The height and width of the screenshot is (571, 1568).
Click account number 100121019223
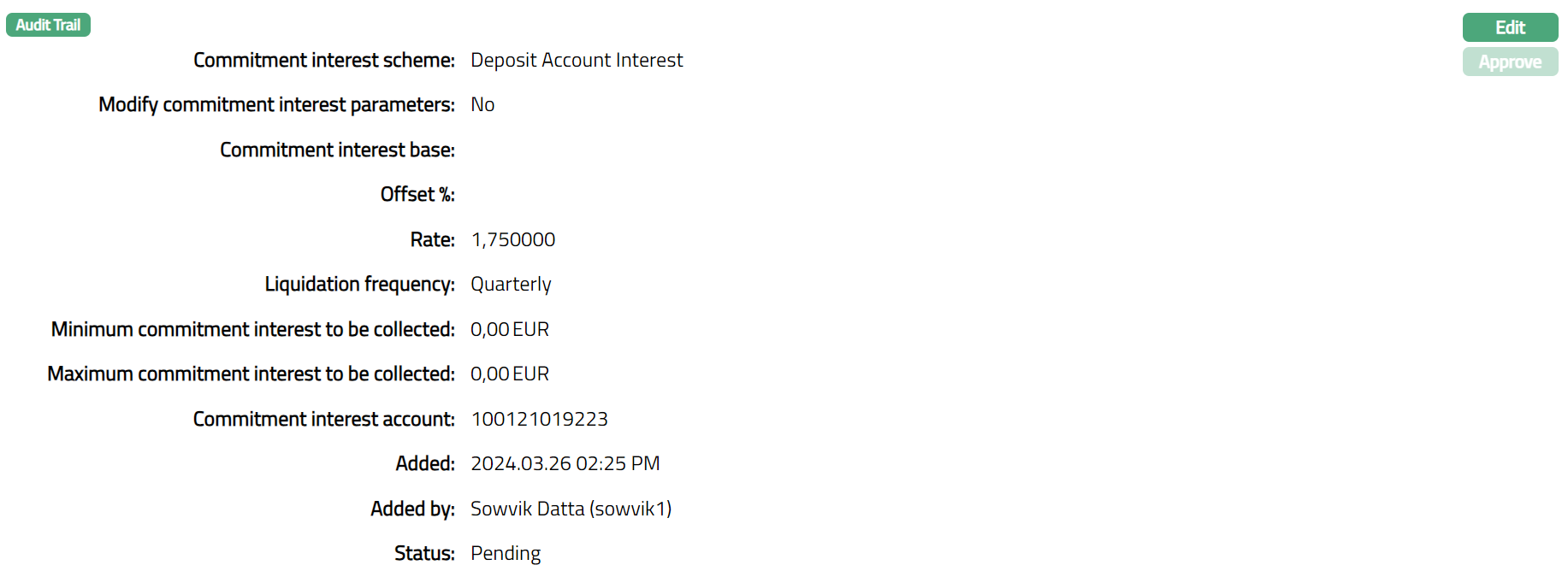point(539,420)
